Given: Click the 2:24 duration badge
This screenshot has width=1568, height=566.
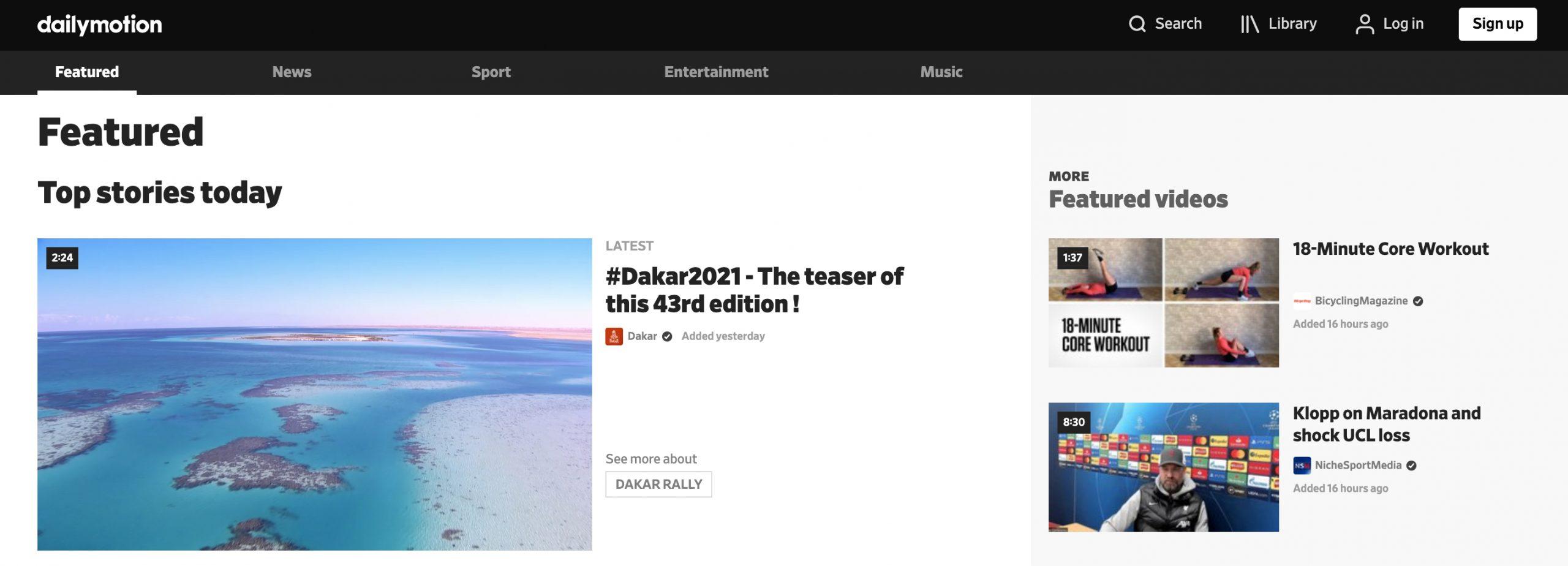Looking at the screenshot, I should click(x=62, y=258).
